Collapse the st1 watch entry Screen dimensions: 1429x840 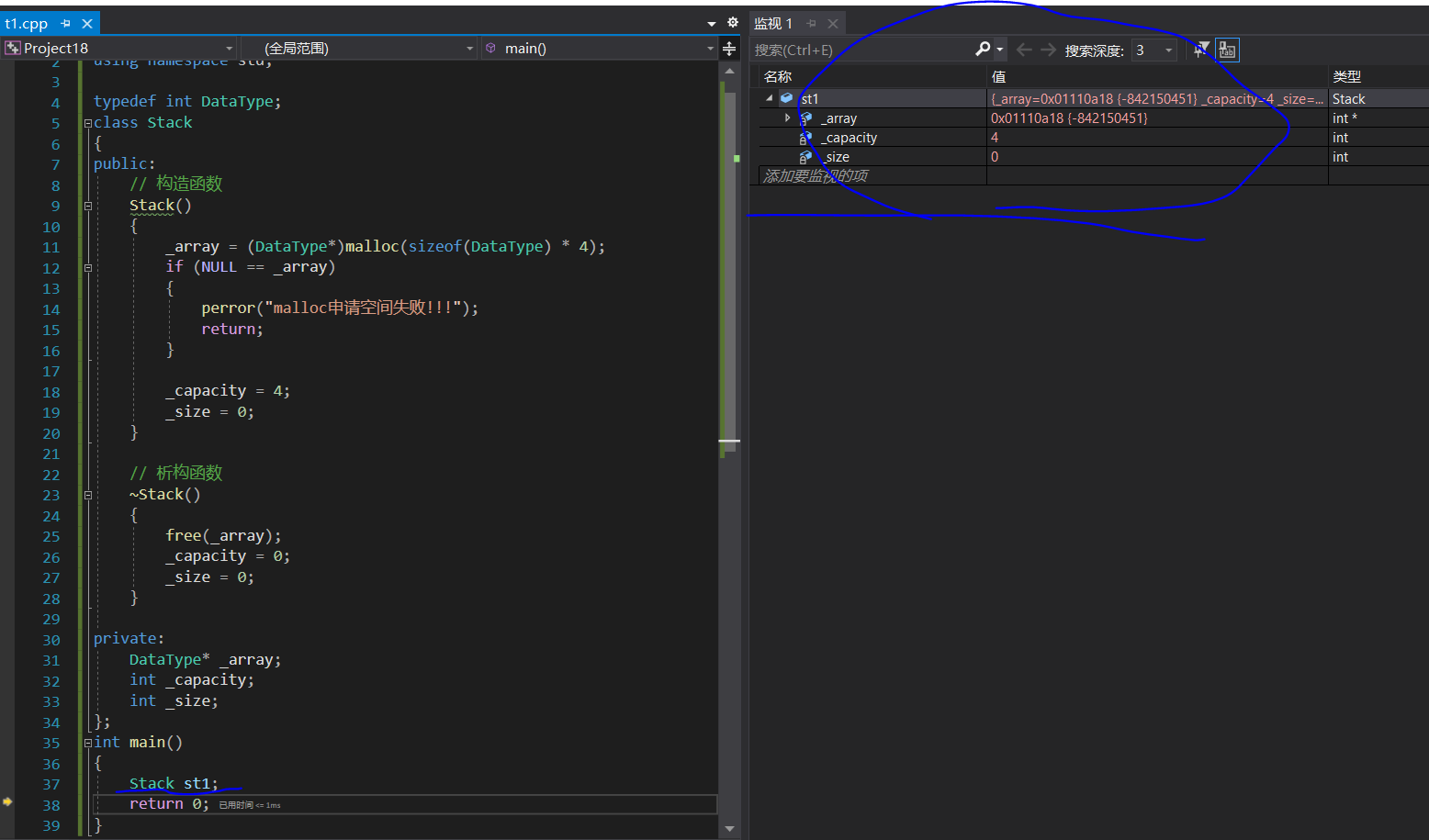[770, 98]
